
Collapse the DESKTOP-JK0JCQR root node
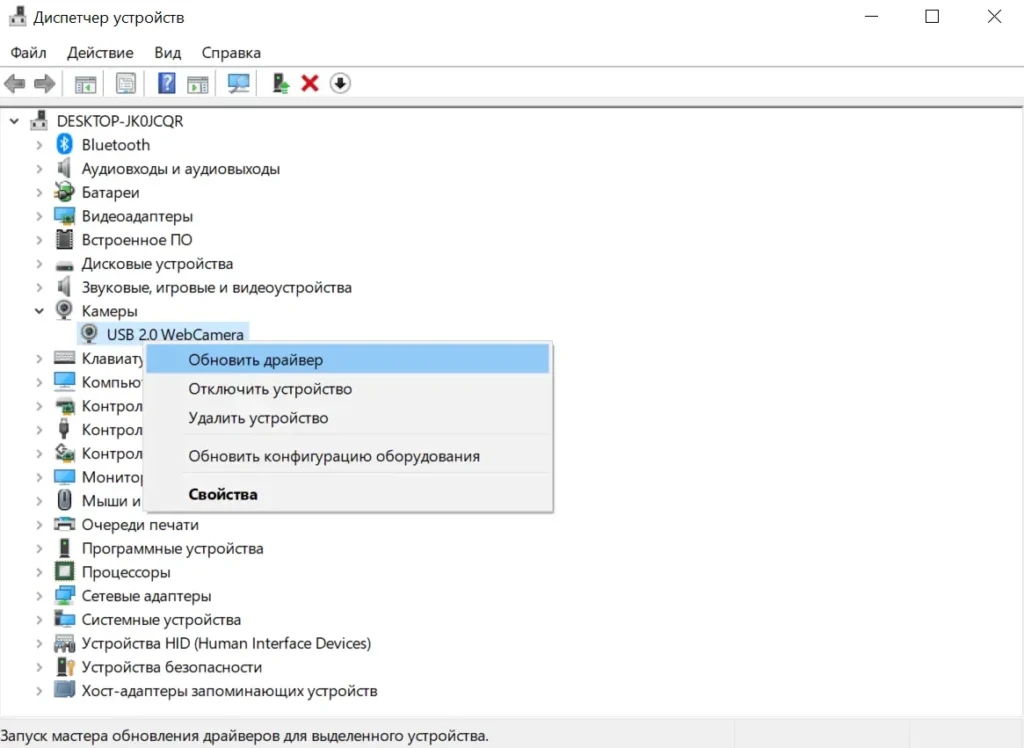point(14,121)
